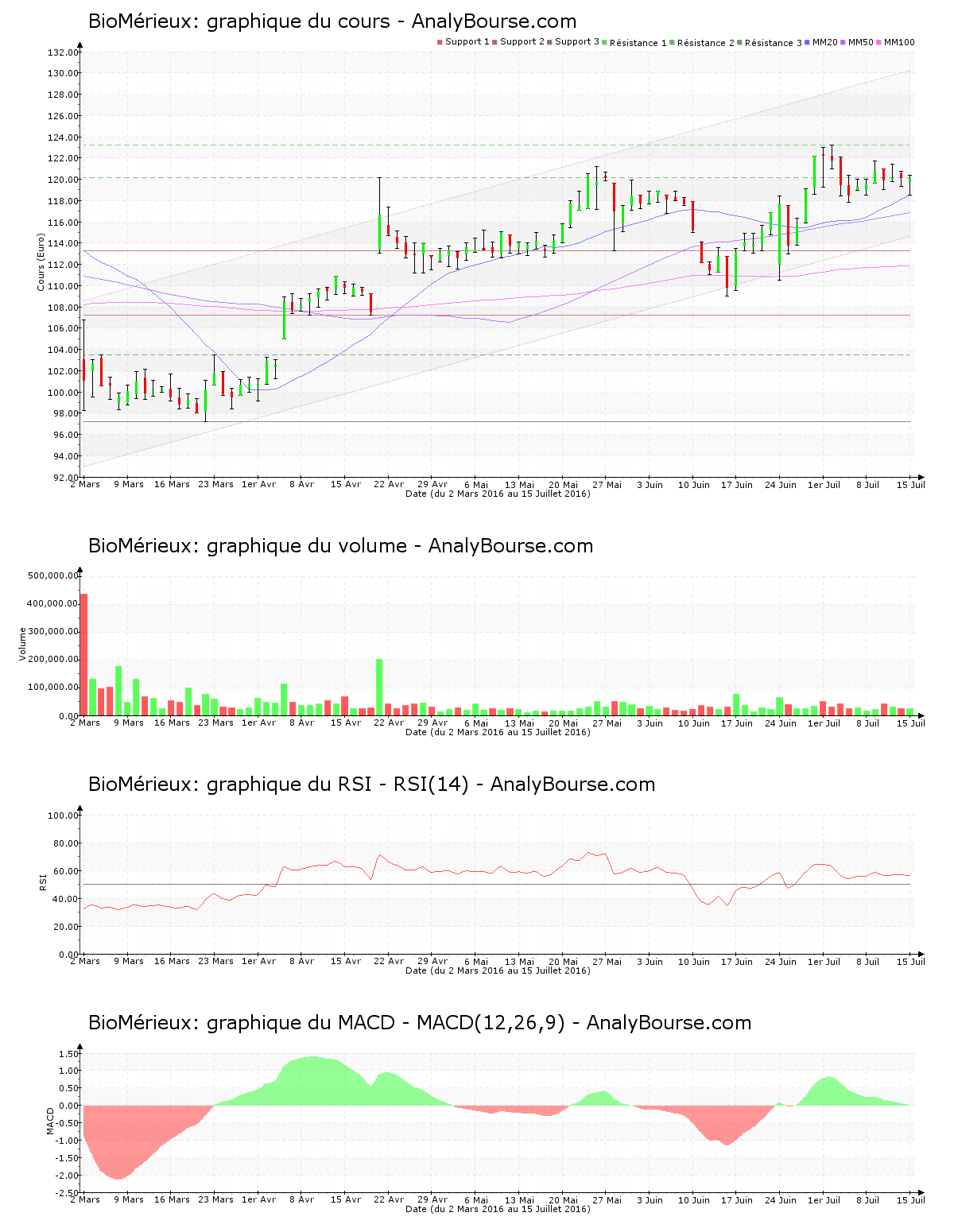Viewport: 954px width, 1232px height.
Task: Click the 124.00 price axis value
Action: pyautogui.click(x=63, y=138)
